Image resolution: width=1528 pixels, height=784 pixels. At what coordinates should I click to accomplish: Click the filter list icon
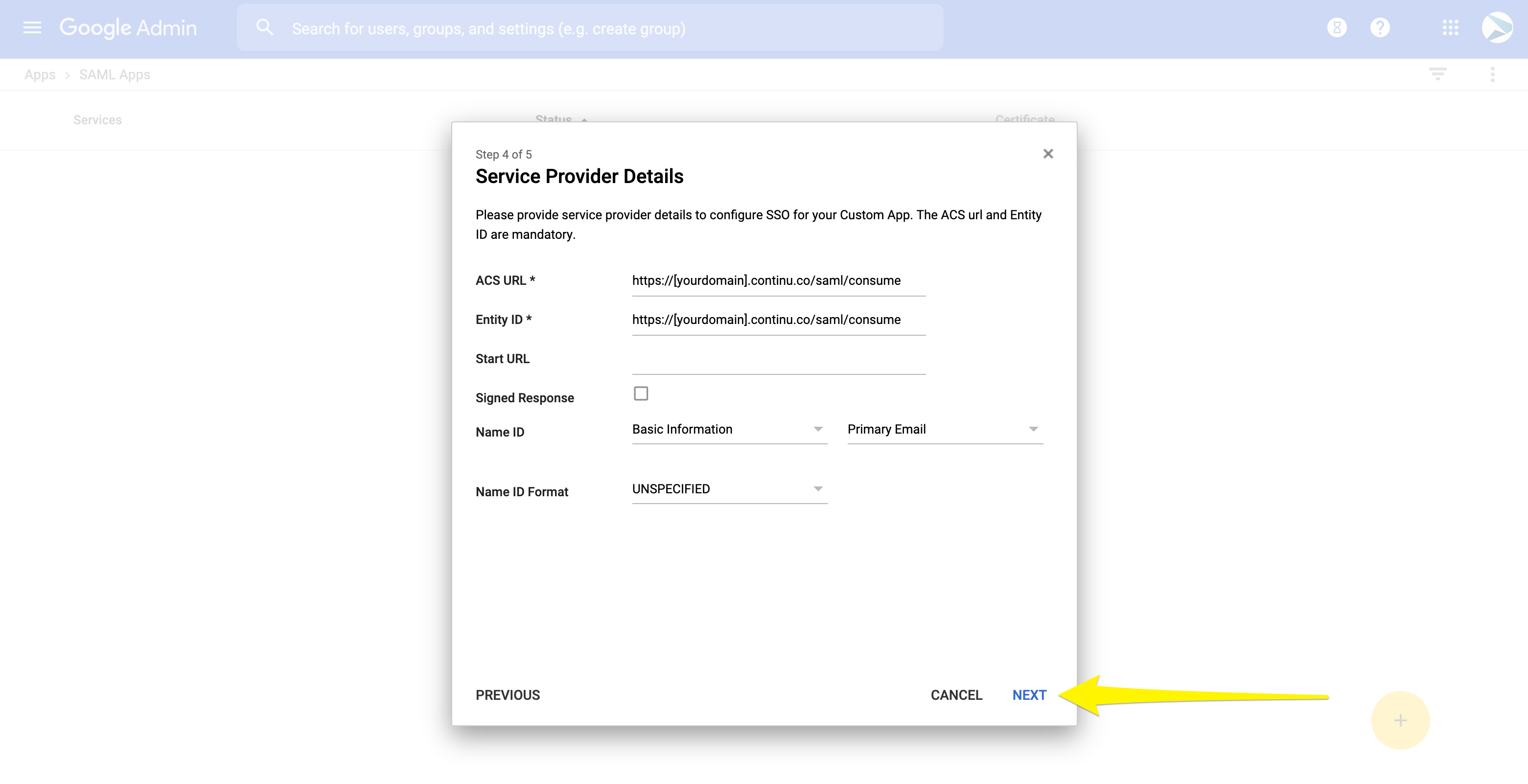pos(1437,74)
